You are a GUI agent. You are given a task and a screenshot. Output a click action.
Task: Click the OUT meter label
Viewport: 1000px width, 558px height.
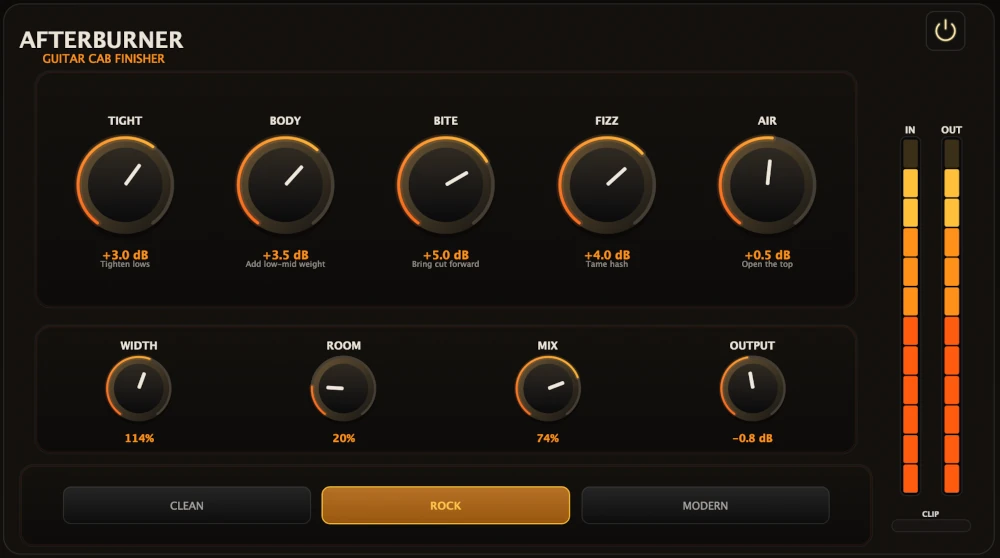click(952, 130)
